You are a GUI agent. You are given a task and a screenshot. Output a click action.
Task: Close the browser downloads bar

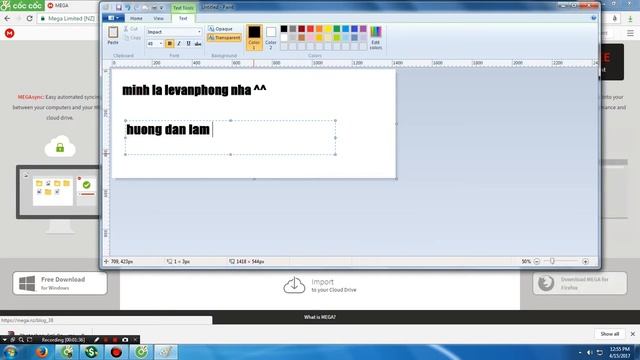633,334
